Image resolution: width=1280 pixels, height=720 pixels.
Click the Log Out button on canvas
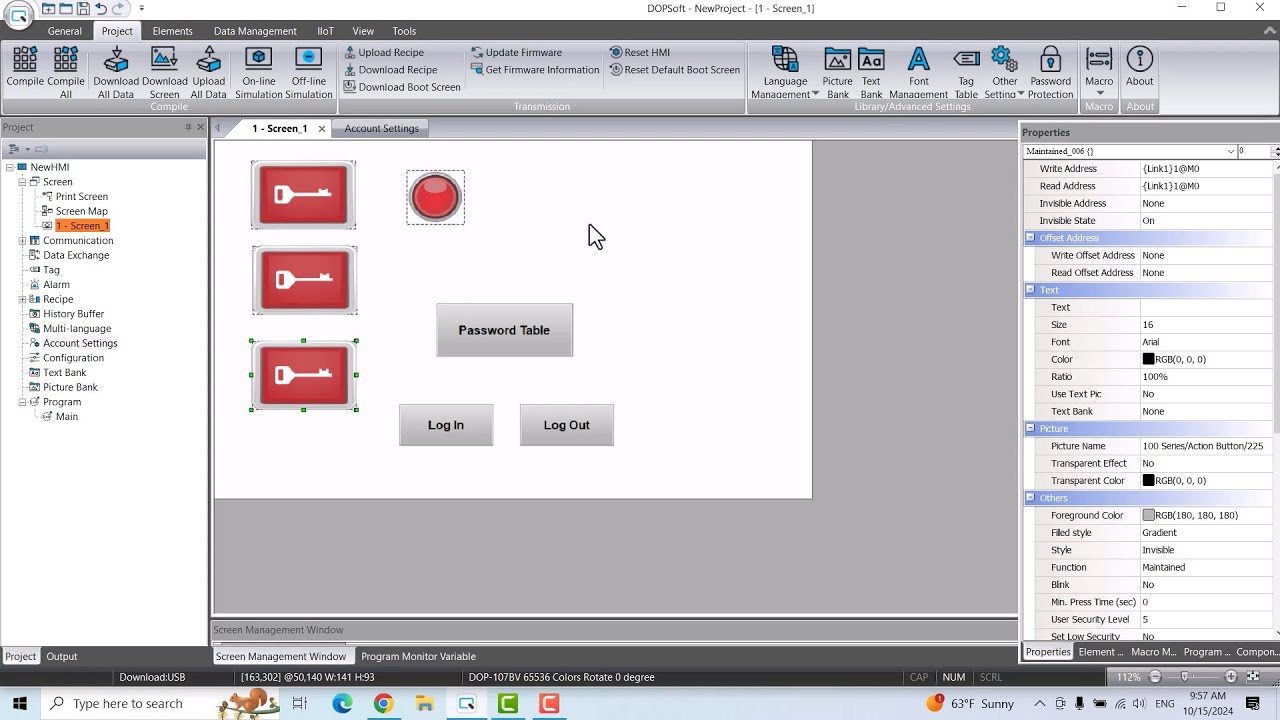(x=566, y=425)
